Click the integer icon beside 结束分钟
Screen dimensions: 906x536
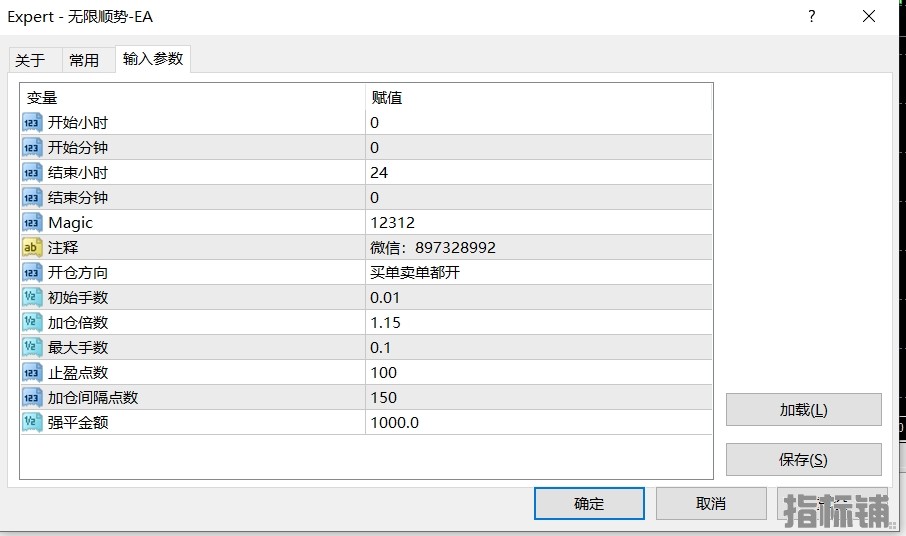coord(32,198)
